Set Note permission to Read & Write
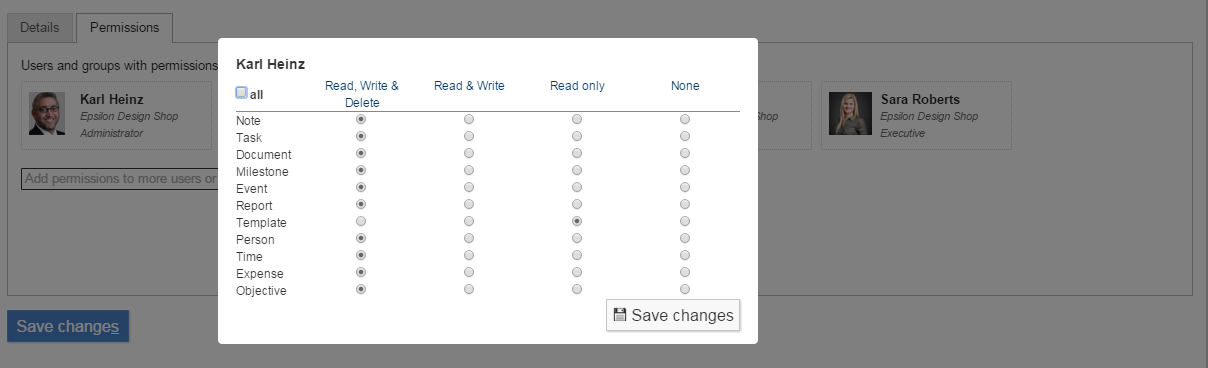 pos(469,119)
